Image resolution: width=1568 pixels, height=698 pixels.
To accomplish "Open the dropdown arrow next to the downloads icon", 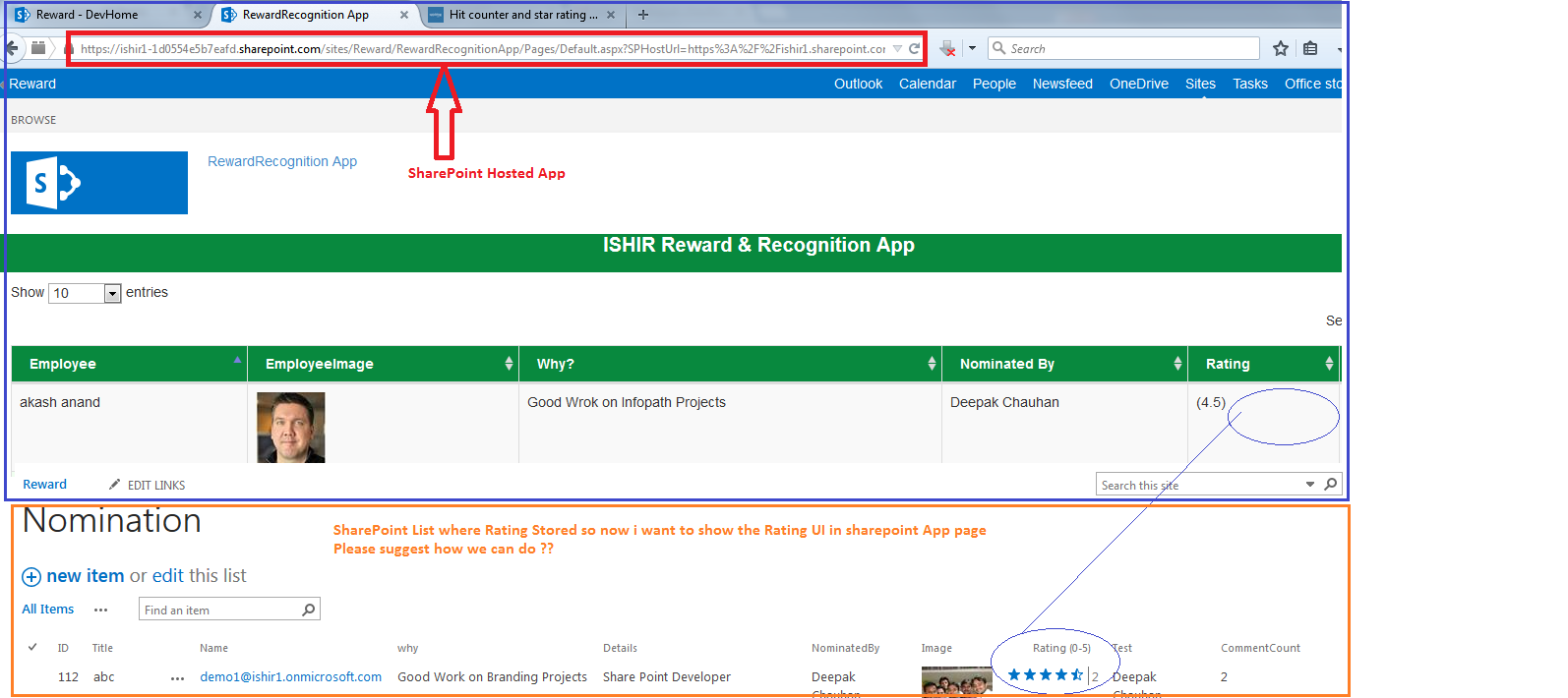I will tap(972, 48).
